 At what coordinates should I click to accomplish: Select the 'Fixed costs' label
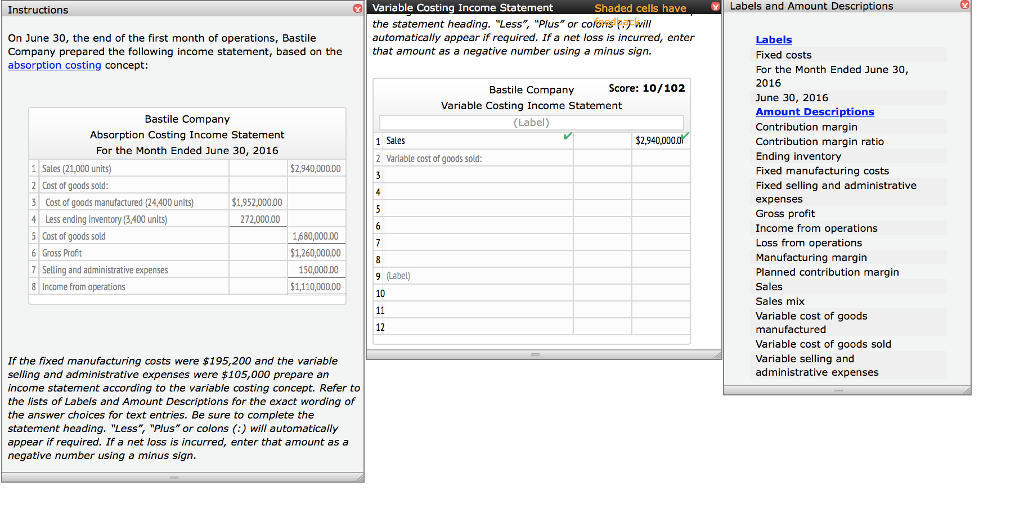click(x=784, y=55)
